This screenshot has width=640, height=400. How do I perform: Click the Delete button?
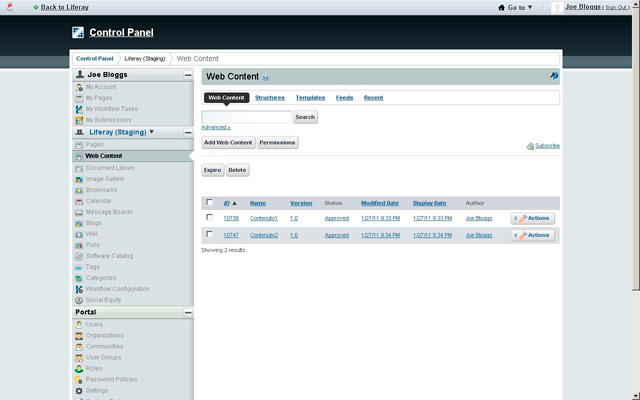pos(238,170)
